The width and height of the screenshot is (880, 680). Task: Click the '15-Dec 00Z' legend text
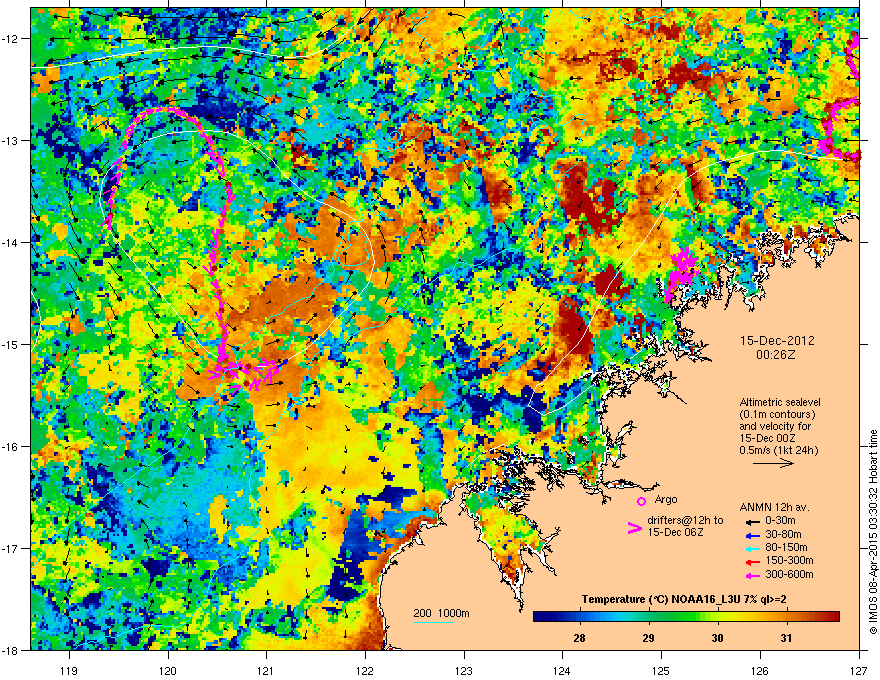[x=767, y=438]
